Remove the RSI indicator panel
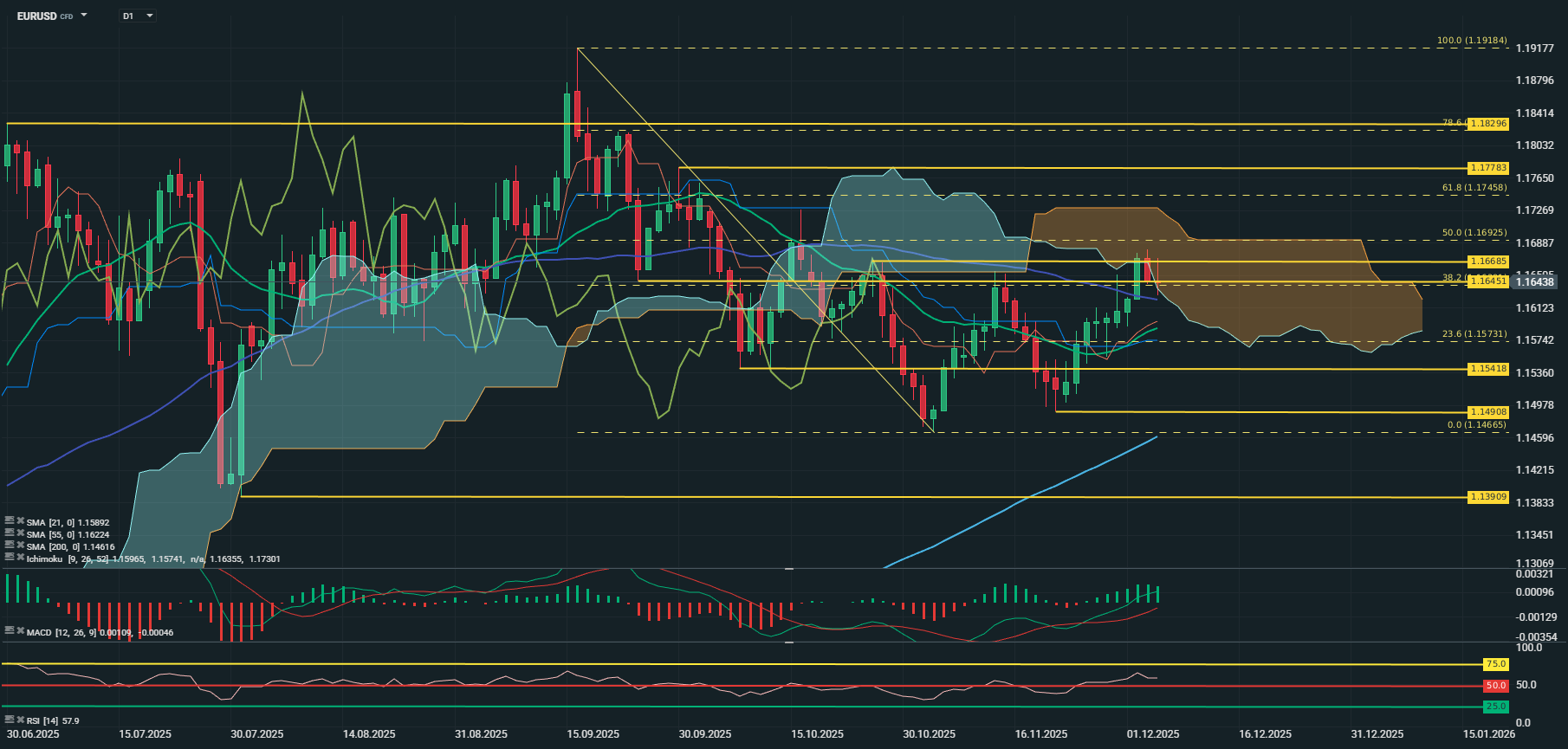This screenshot has width=1568, height=749. tap(20, 720)
